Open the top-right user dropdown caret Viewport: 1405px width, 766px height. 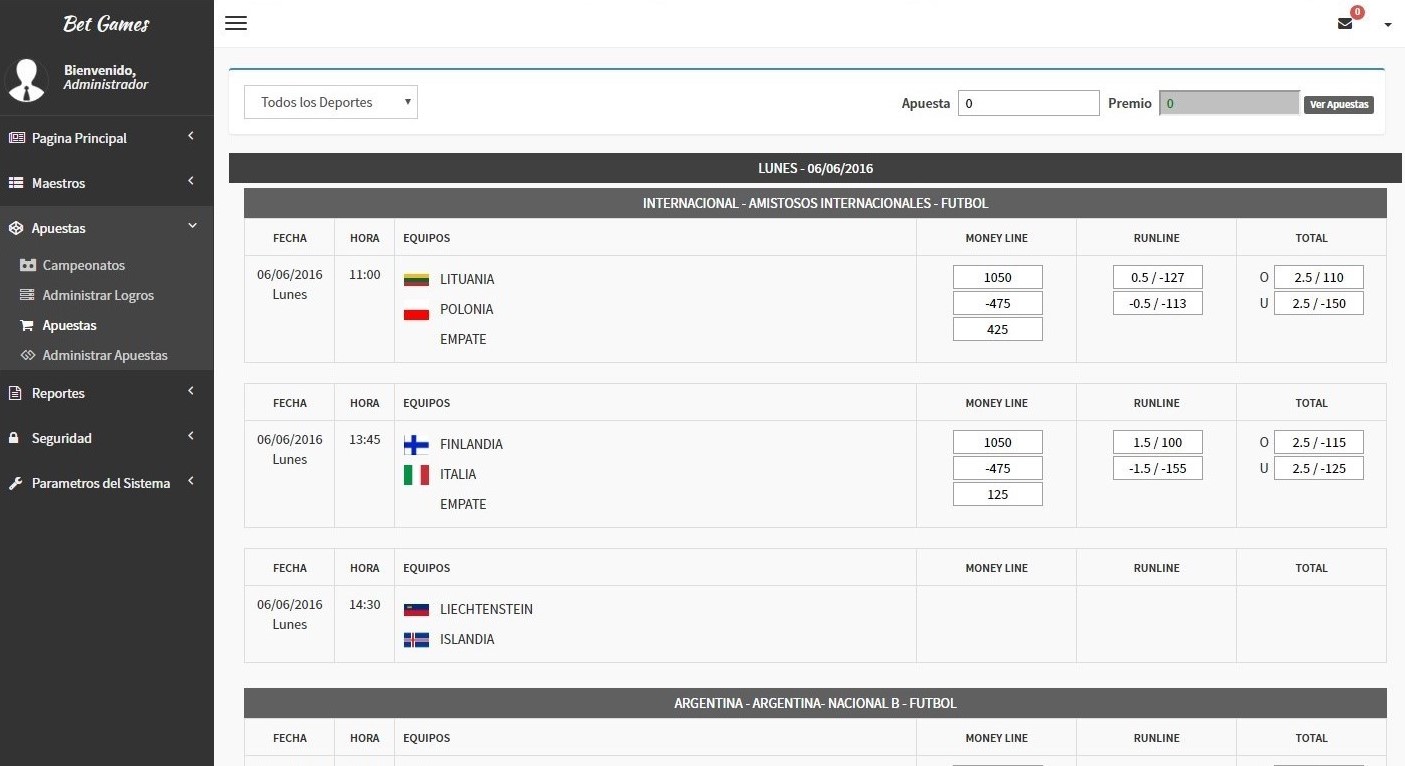point(1388,26)
